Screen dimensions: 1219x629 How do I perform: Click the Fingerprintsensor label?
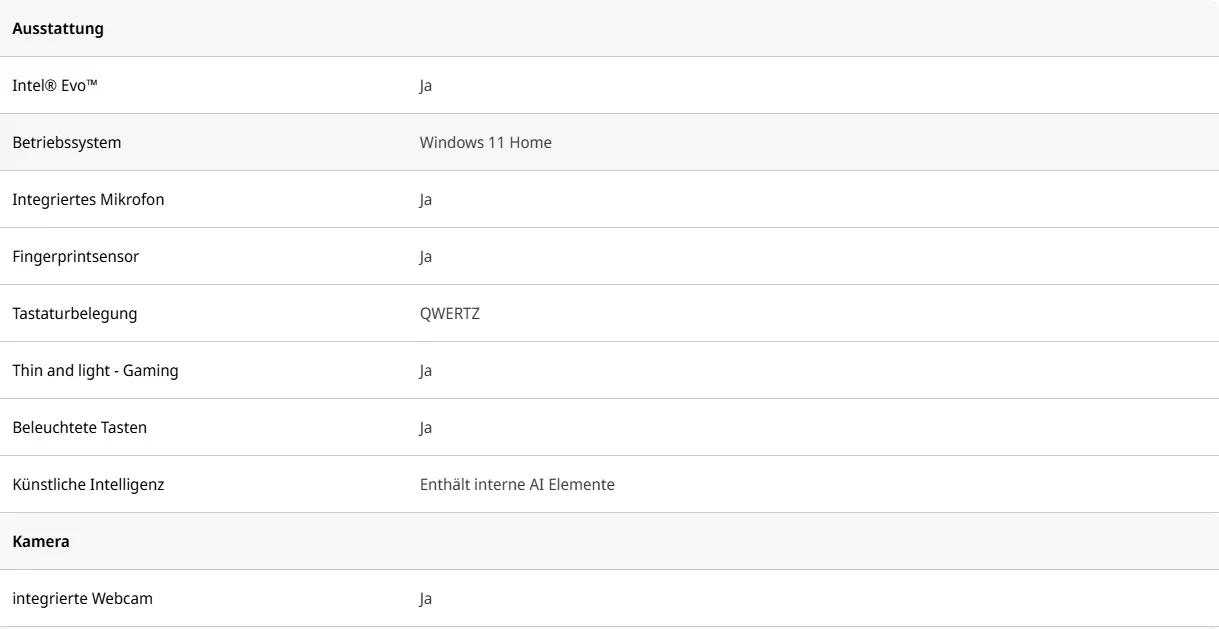tap(75, 257)
